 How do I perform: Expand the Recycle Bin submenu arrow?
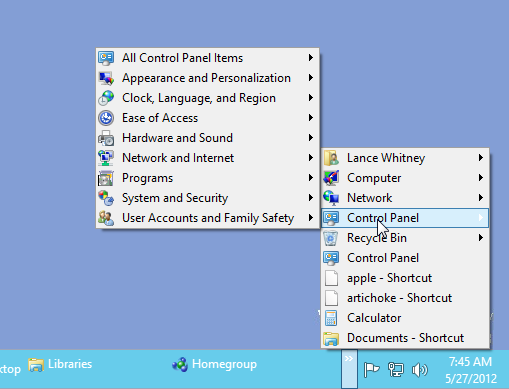[x=481, y=238]
